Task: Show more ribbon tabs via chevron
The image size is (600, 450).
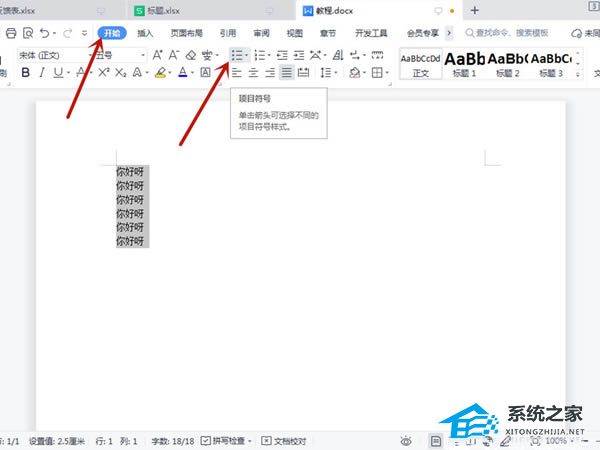Action: (x=449, y=33)
